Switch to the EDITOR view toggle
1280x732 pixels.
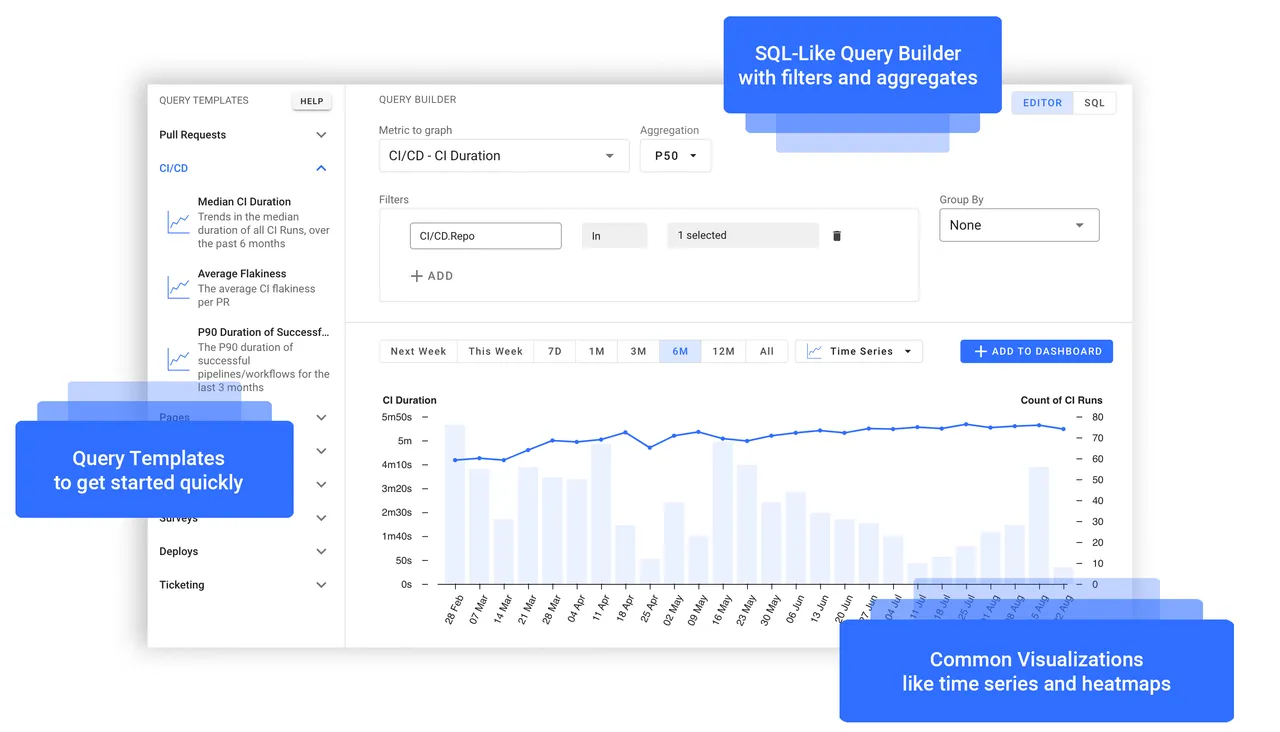[1042, 103]
